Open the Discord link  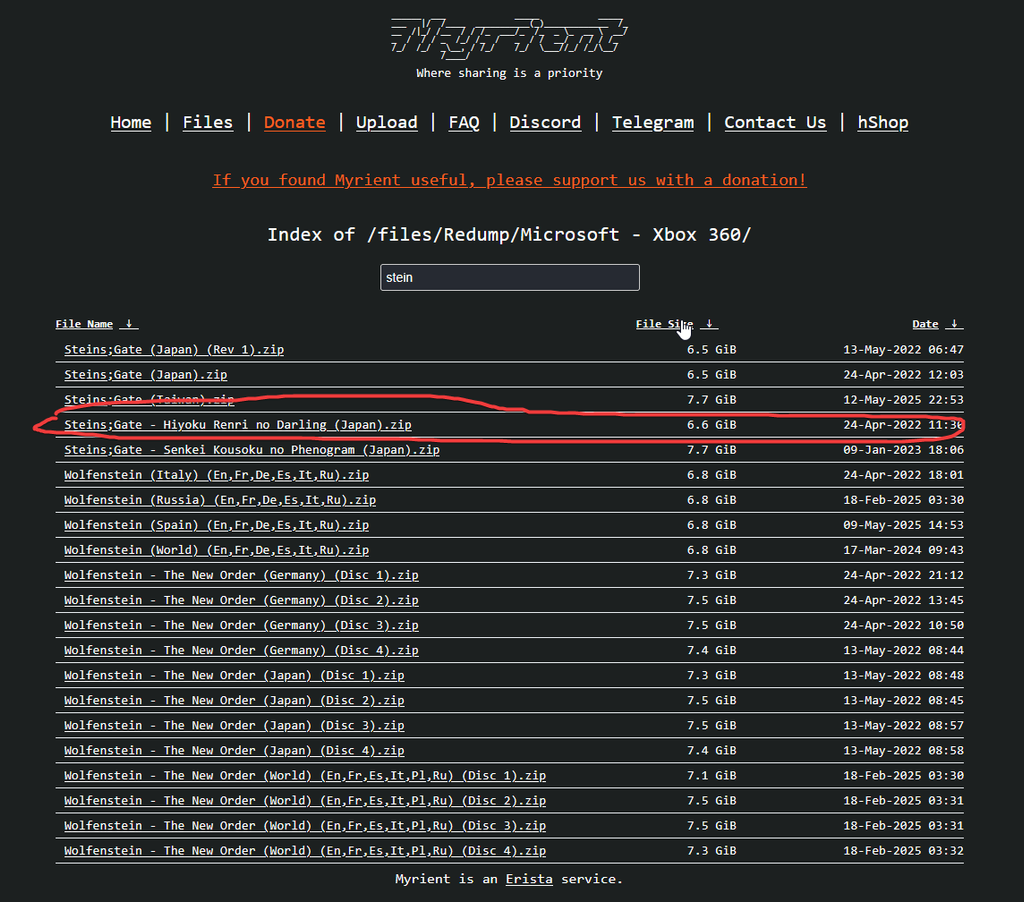(545, 122)
